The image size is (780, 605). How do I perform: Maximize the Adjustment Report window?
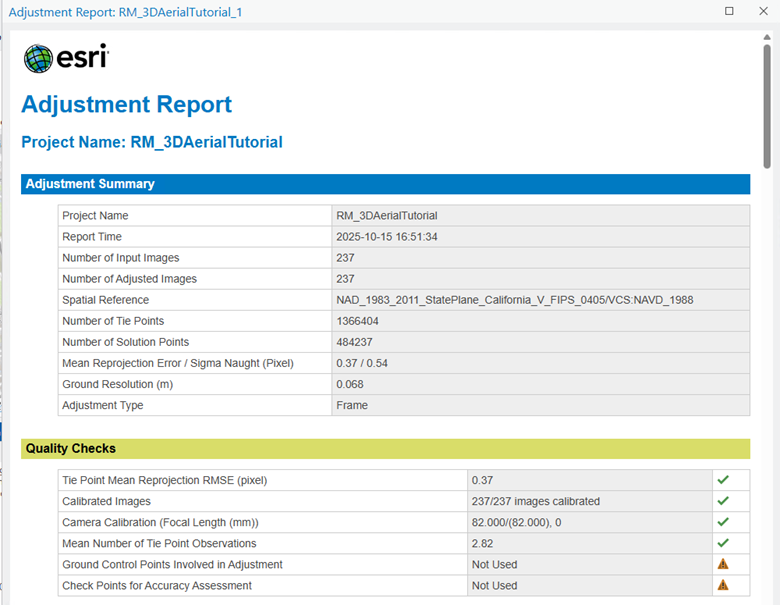coord(729,11)
